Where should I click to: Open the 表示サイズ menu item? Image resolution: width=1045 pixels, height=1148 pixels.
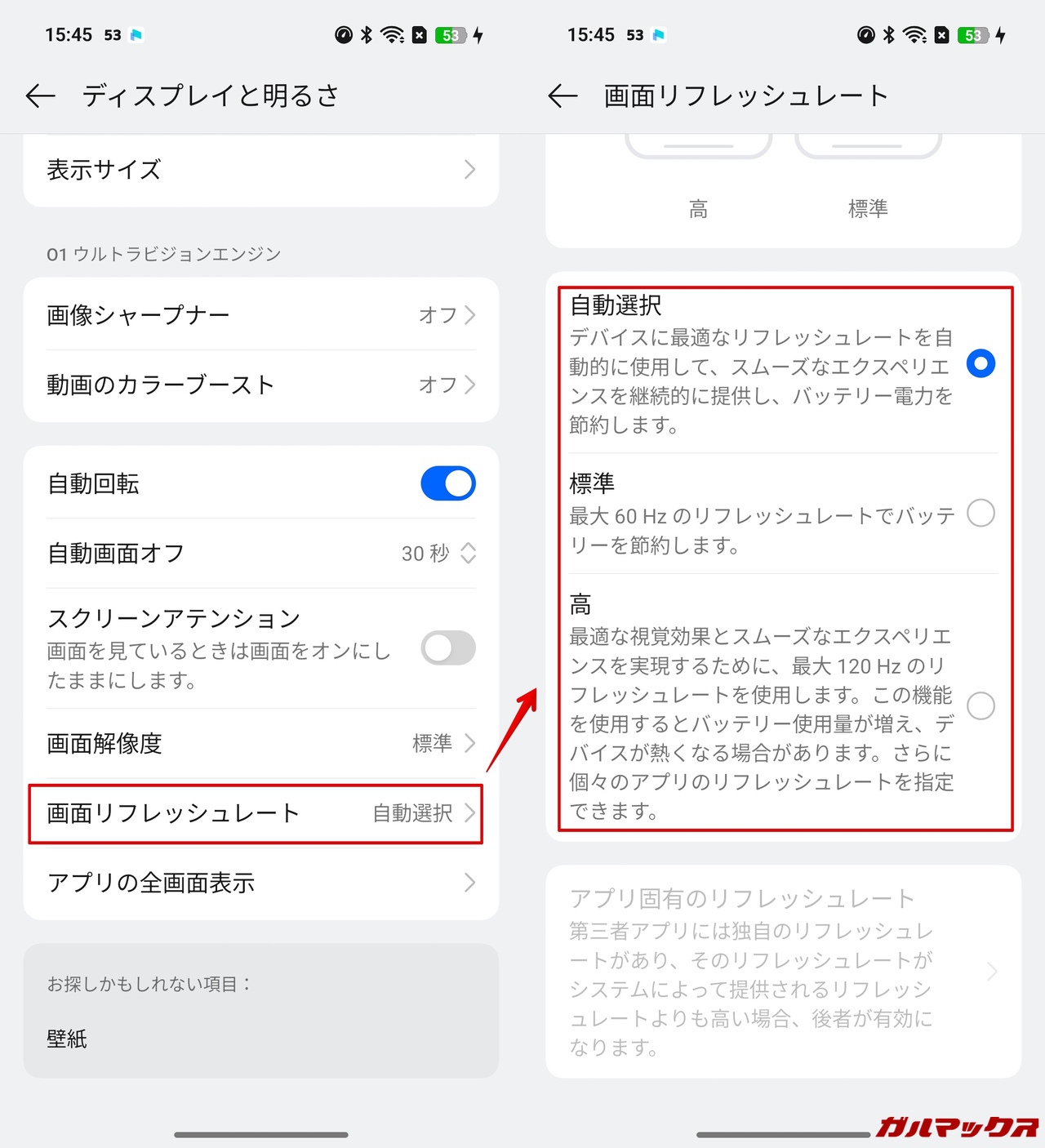click(261, 170)
